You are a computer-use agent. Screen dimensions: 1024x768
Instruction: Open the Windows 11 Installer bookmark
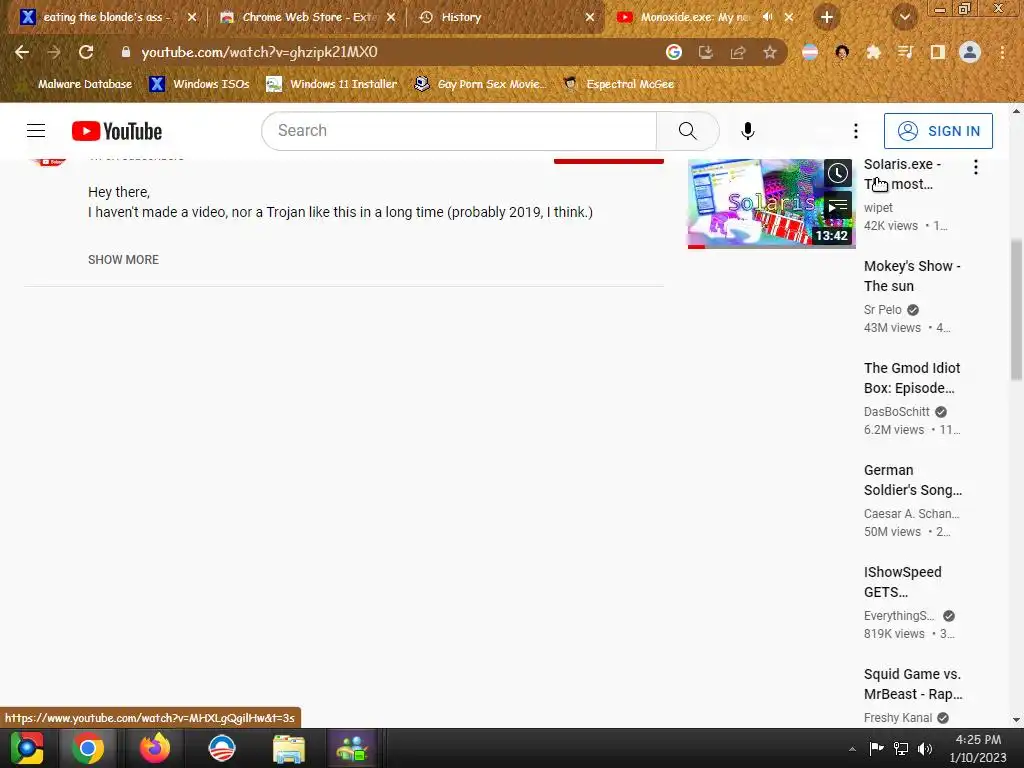point(332,84)
